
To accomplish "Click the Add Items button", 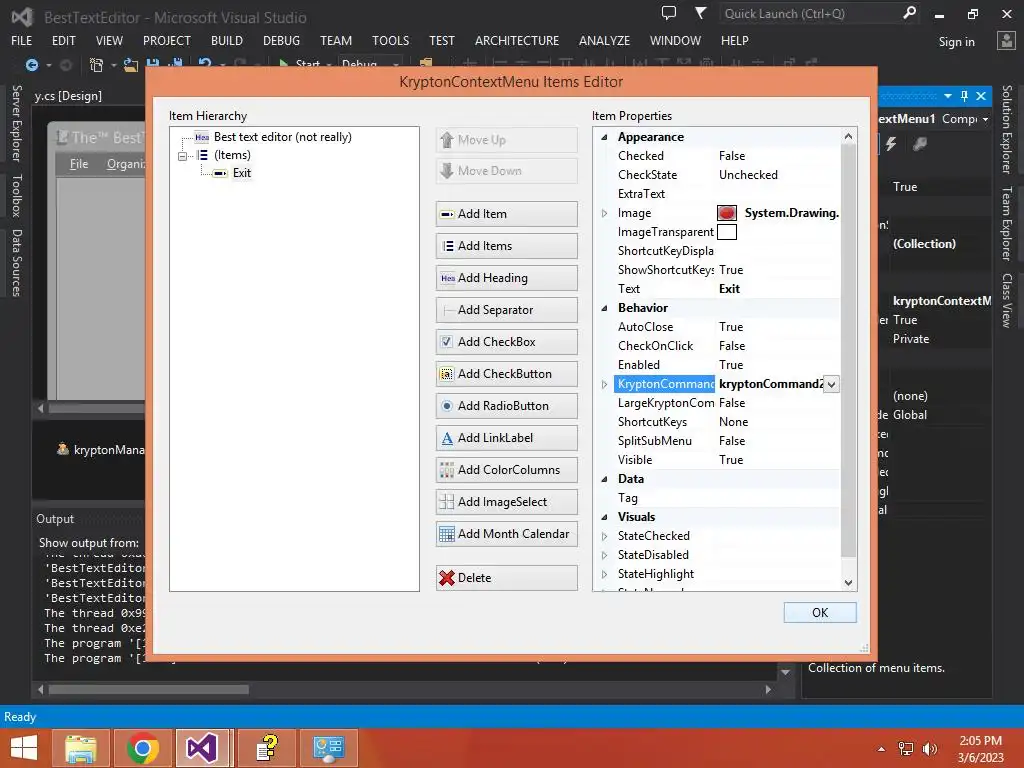I will [506, 246].
